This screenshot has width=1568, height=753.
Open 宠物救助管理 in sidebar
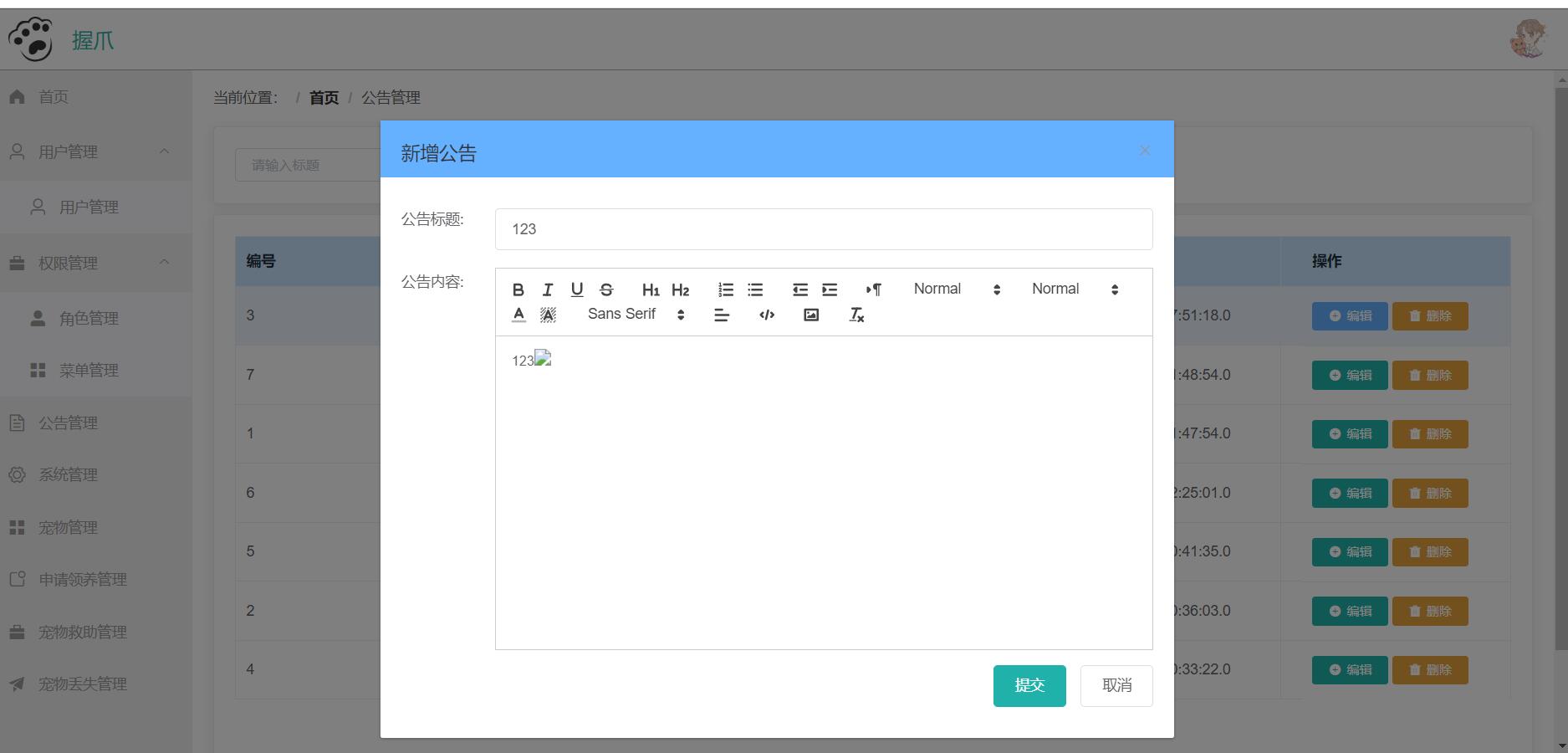click(x=96, y=632)
